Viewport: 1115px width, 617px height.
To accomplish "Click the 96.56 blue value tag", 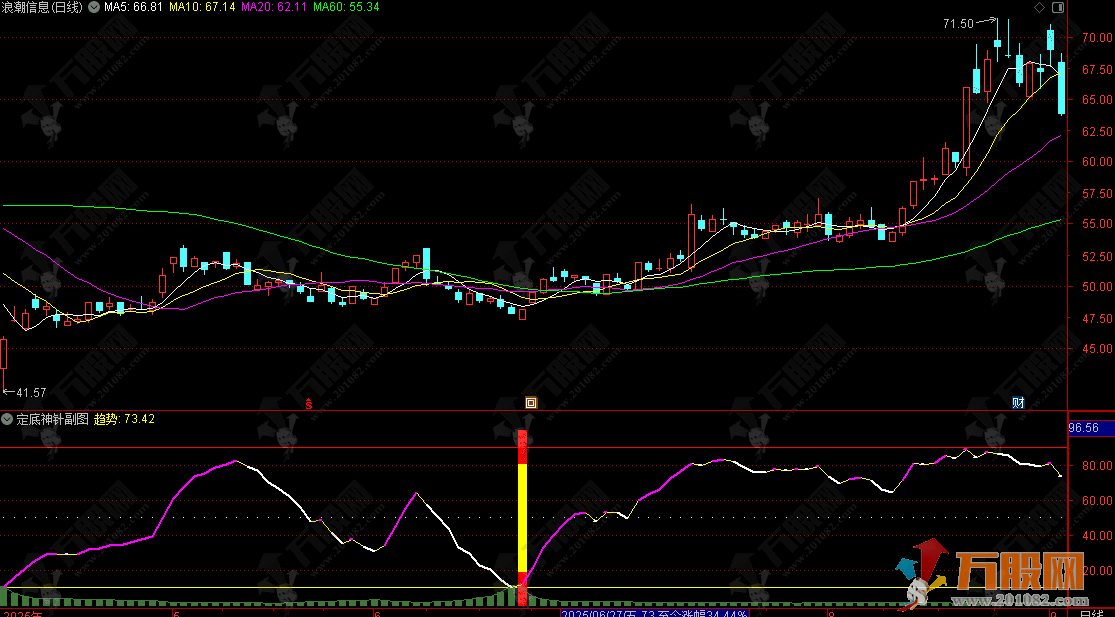I will 1083,428.
